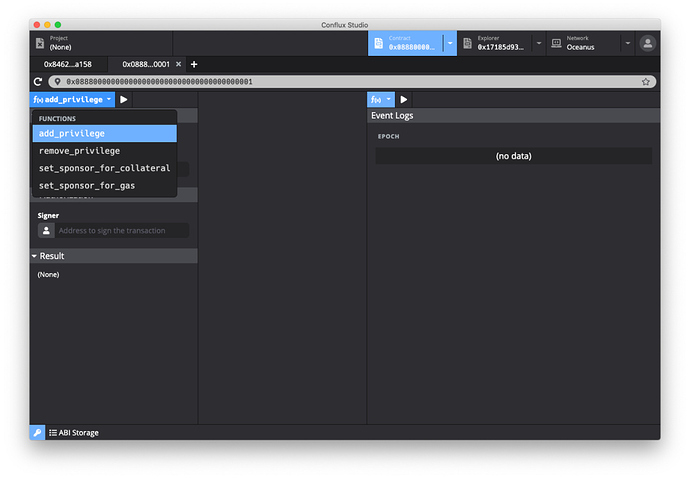Open the user account avatar menu
Image resolution: width=690 pixels, height=479 pixels.
pyautogui.click(x=648, y=43)
